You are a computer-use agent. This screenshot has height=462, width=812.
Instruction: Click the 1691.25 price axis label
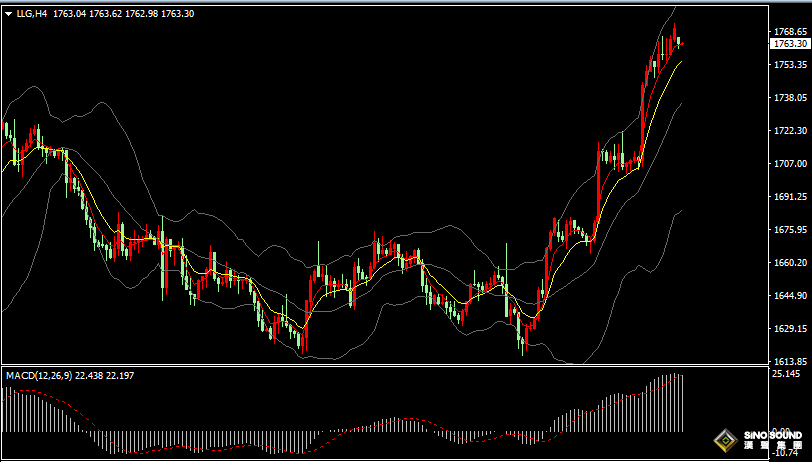(x=790, y=197)
